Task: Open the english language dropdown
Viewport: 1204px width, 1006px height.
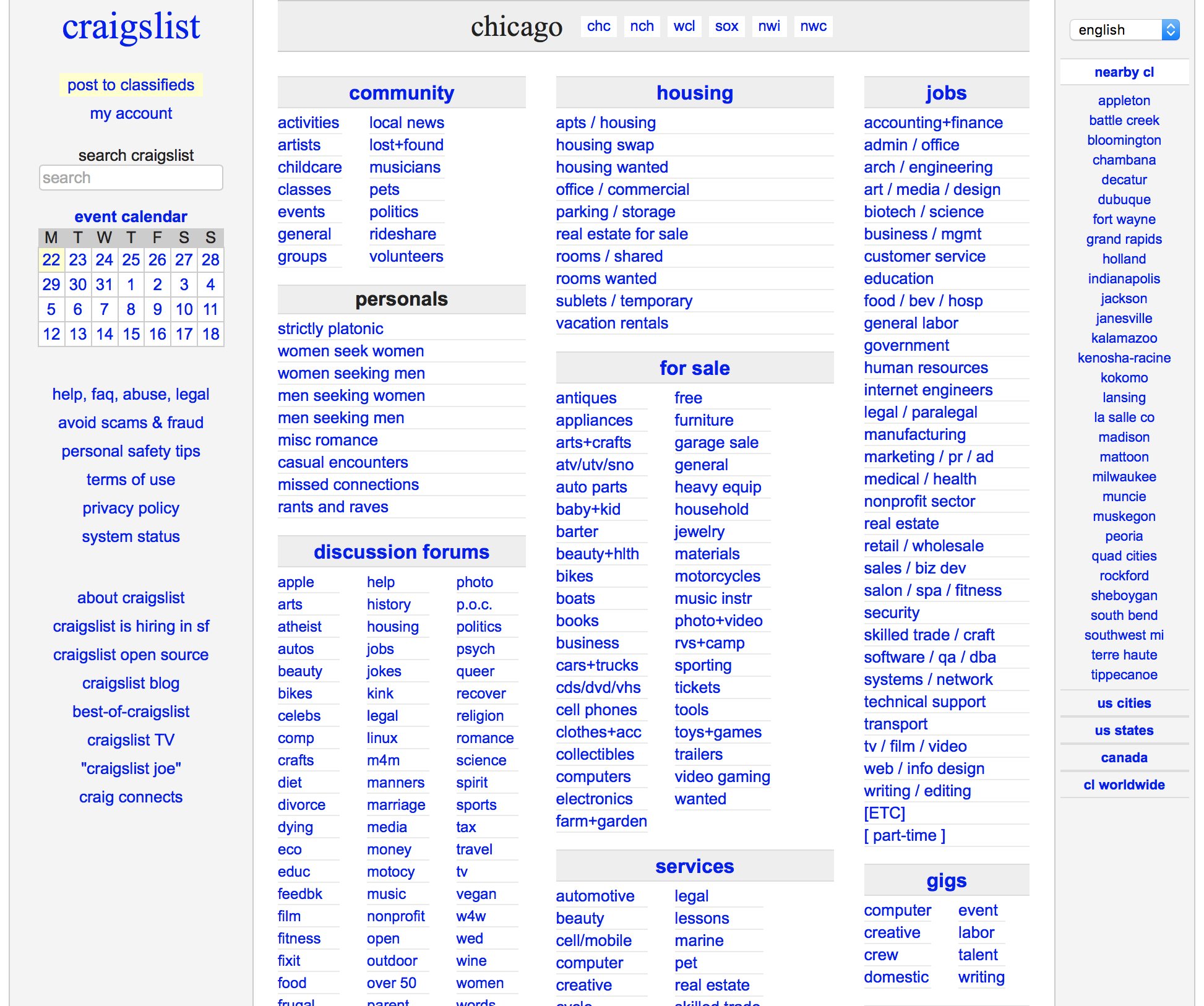Action: click(1124, 30)
